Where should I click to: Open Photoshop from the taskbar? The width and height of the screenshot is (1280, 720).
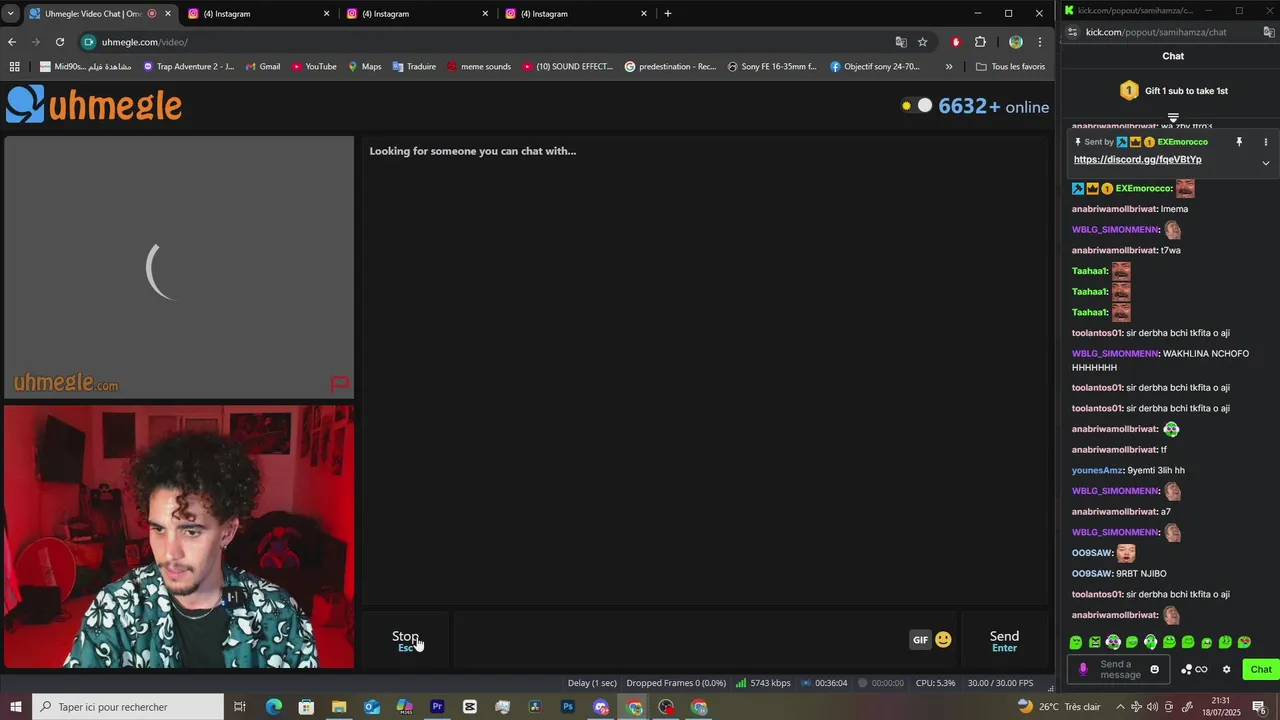(568, 707)
